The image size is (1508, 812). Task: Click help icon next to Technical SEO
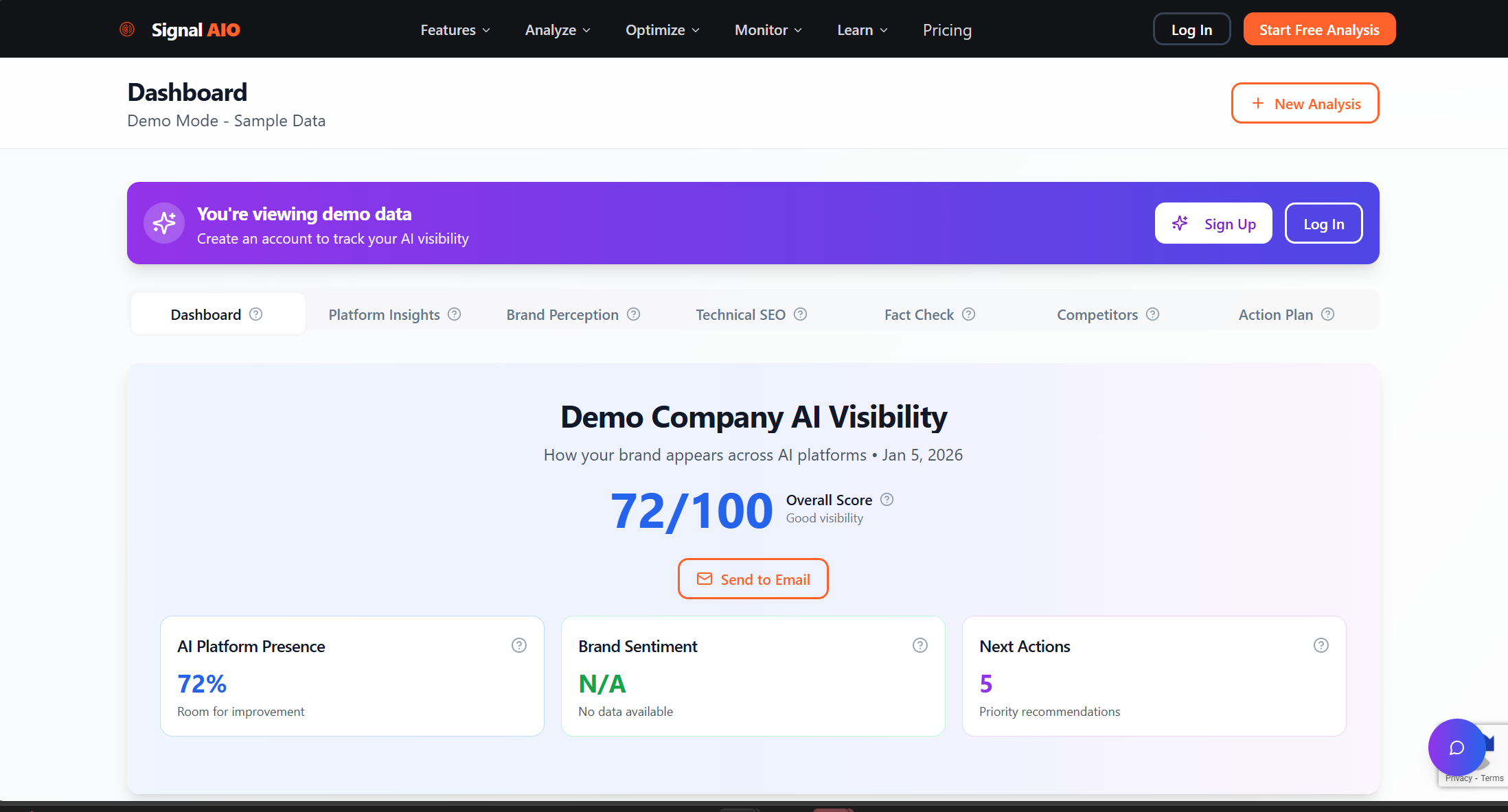800,314
